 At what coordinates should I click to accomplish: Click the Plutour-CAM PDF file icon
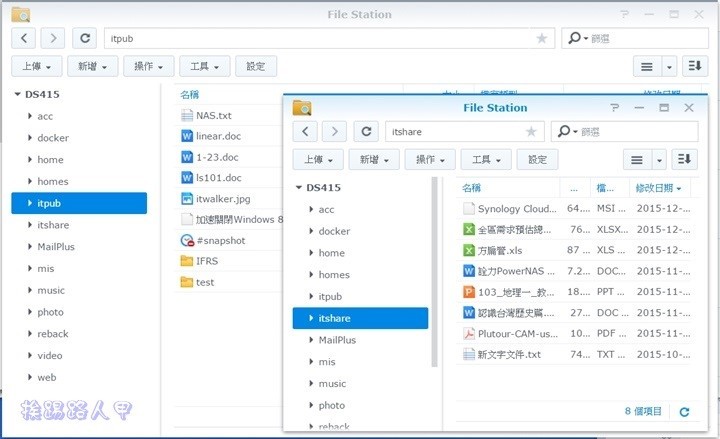pos(469,333)
